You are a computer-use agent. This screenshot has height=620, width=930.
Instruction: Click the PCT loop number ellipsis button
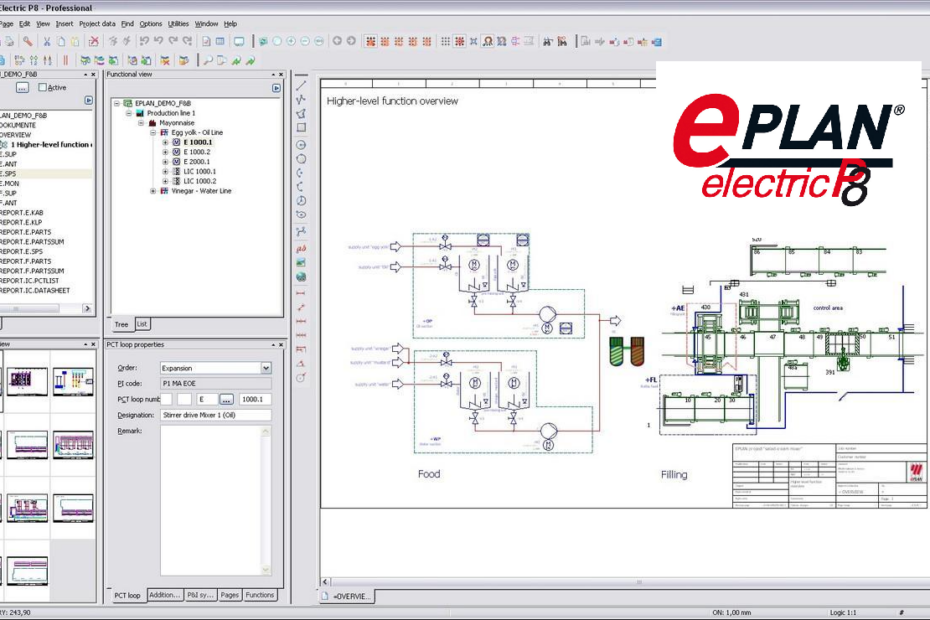(227, 399)
